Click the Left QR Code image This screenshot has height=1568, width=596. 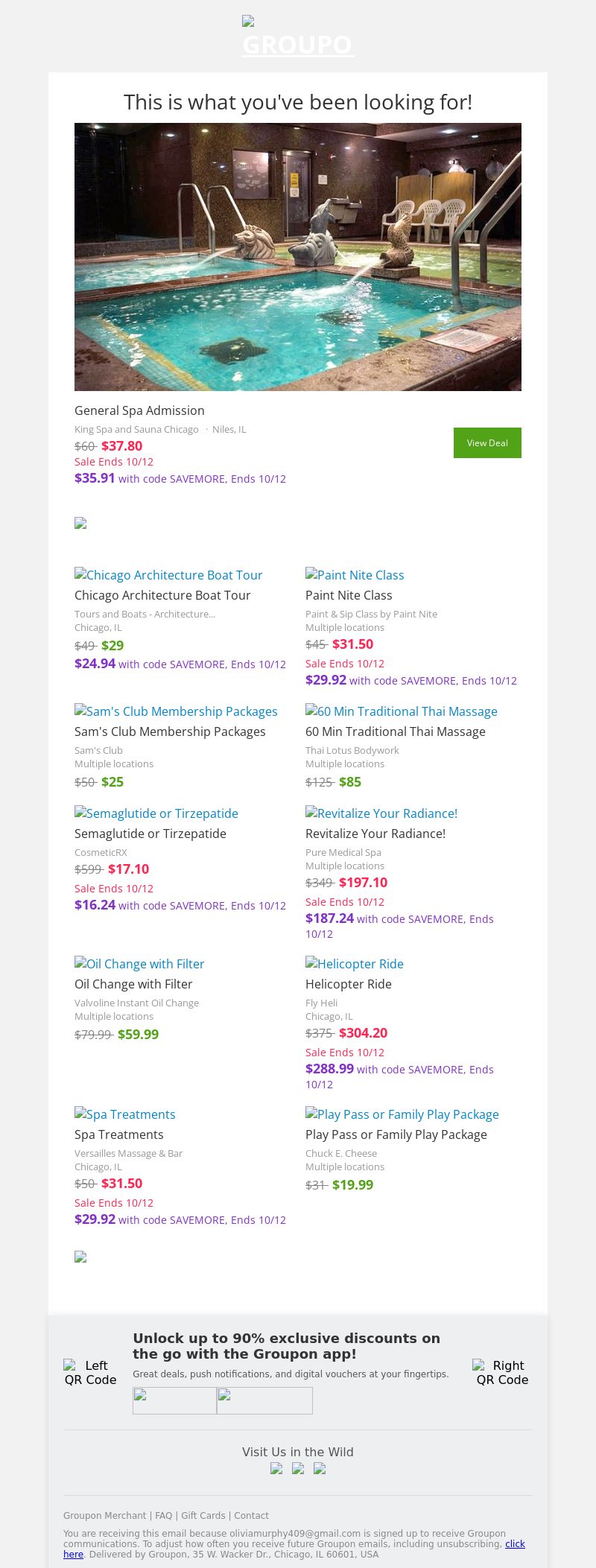coord(90,1372)
